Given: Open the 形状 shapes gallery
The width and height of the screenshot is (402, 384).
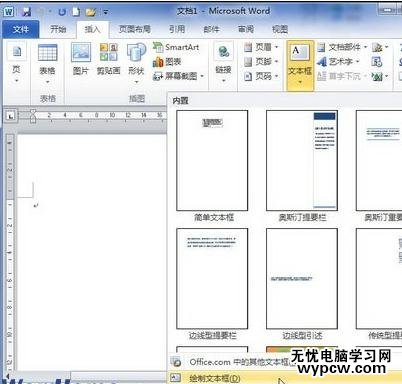Looking at the screenshot, I should pyautogui.click(x=136, y=63).
